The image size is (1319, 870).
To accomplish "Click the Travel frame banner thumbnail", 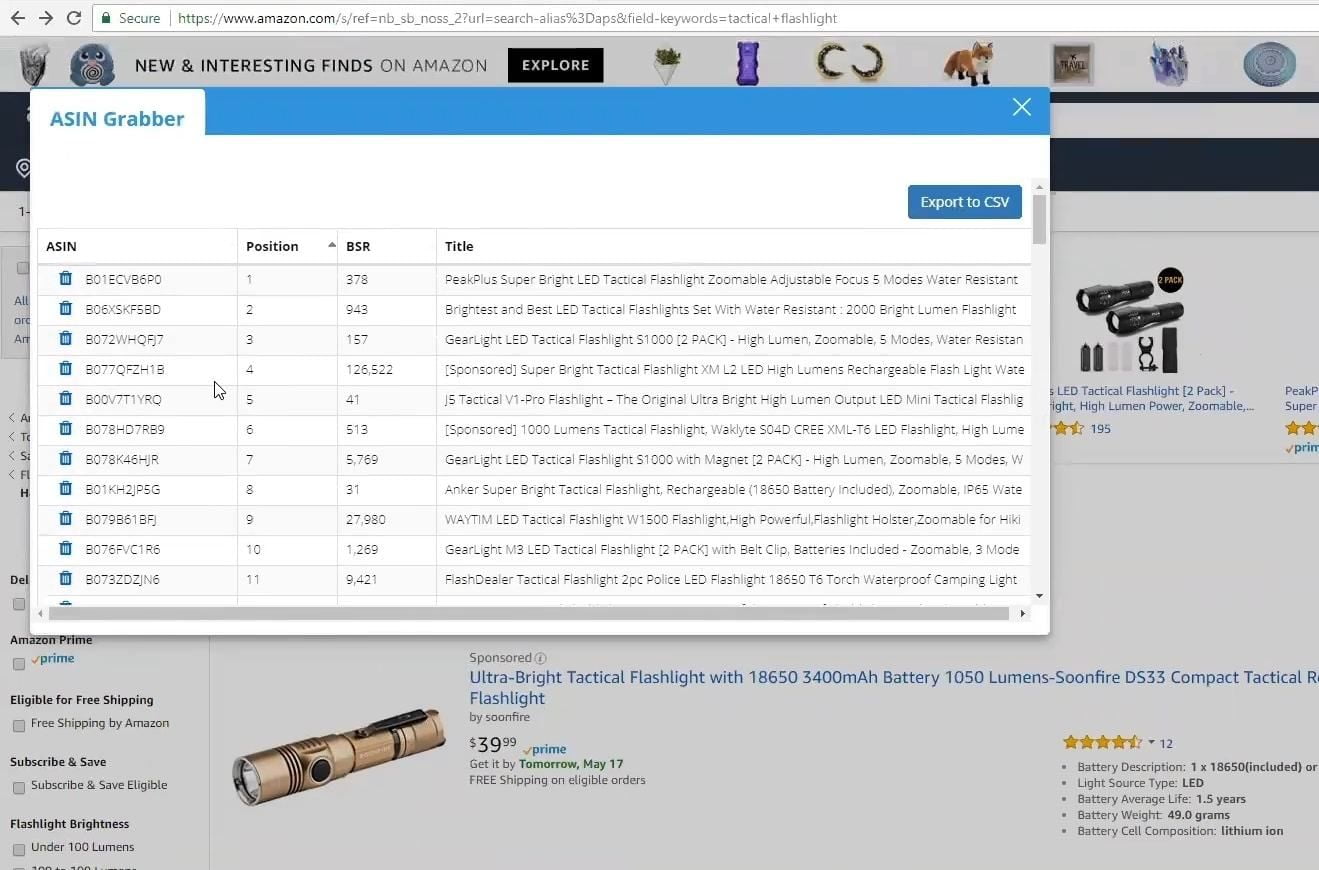I will coord(1072,65).
